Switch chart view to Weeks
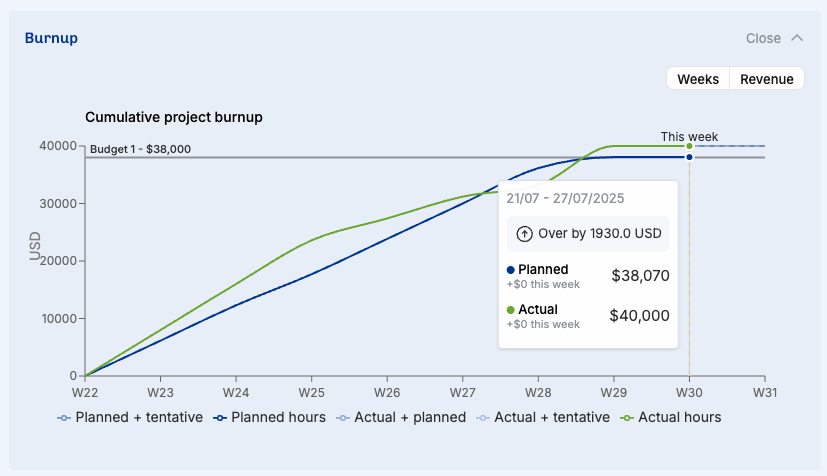The width and height of the screenshot is (827, 476). point(698,79)
